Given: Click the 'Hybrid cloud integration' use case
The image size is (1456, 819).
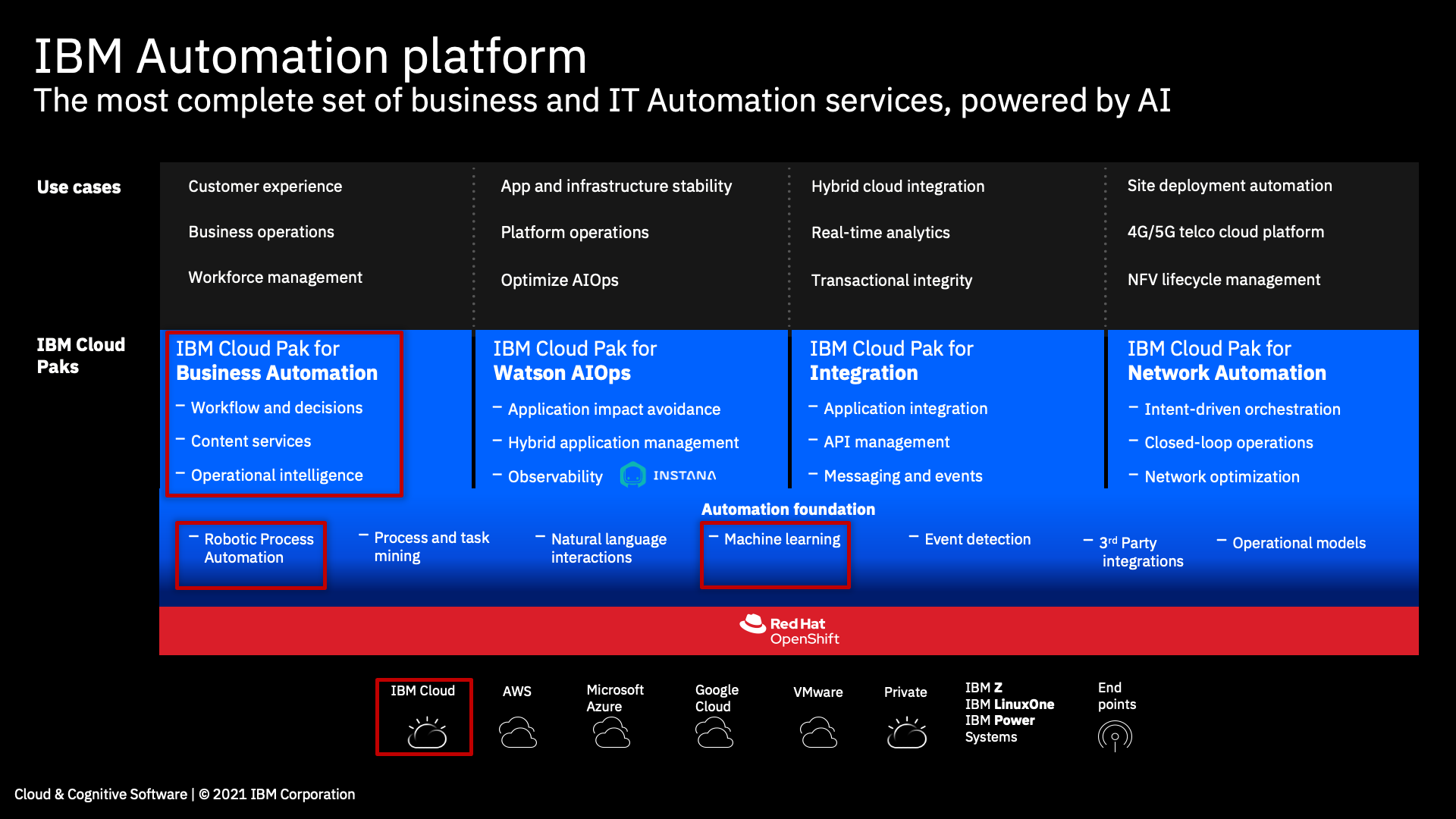Looking at the screenshot, I should 898,187.
